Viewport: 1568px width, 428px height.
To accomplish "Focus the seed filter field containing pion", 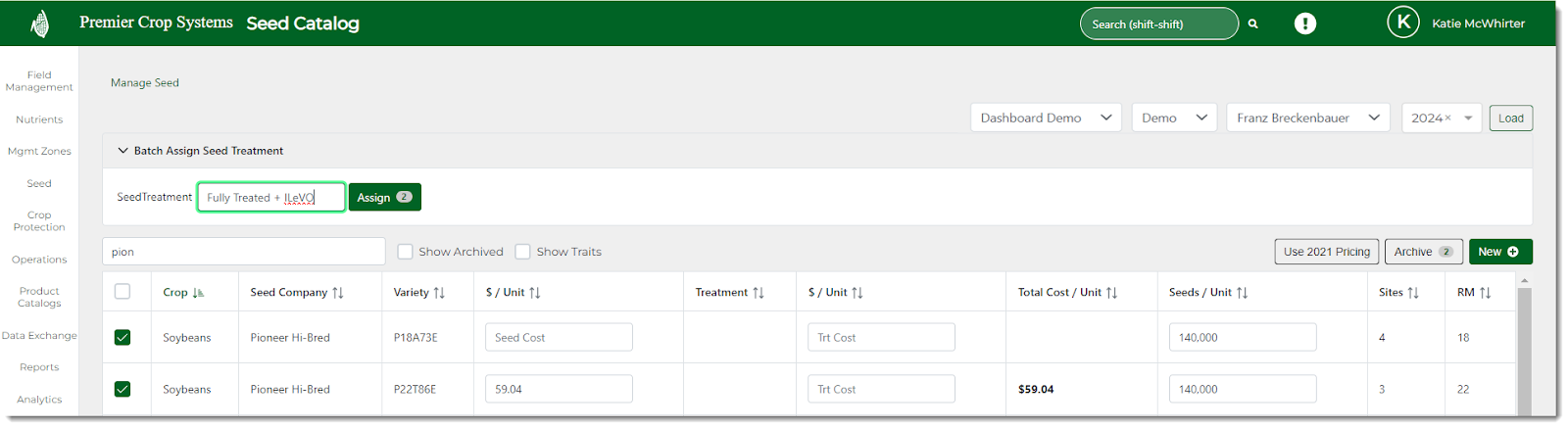I will (x=244, y=252).
